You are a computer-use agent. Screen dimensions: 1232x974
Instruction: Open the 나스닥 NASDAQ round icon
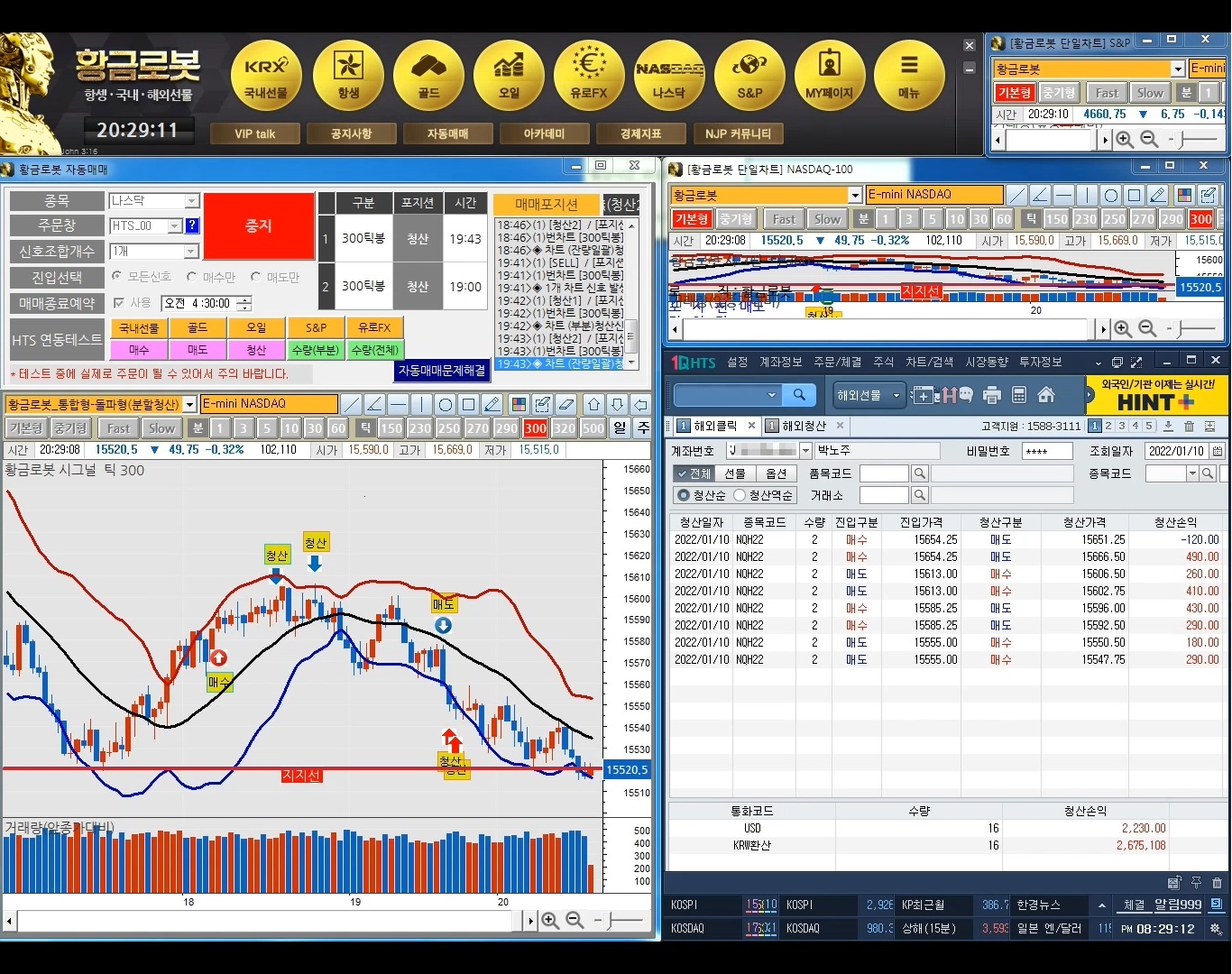coord(669,77)
